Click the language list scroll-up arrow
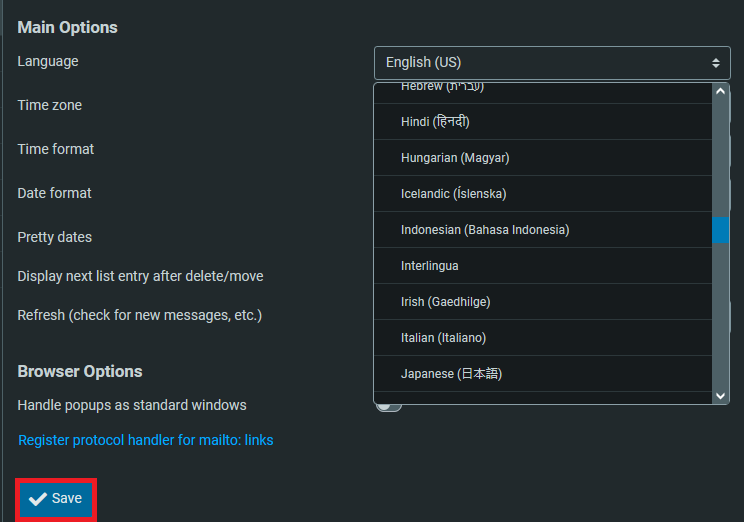Image resolution: width=744 pixels, height=522 pixels. click(x=721, y=90)
